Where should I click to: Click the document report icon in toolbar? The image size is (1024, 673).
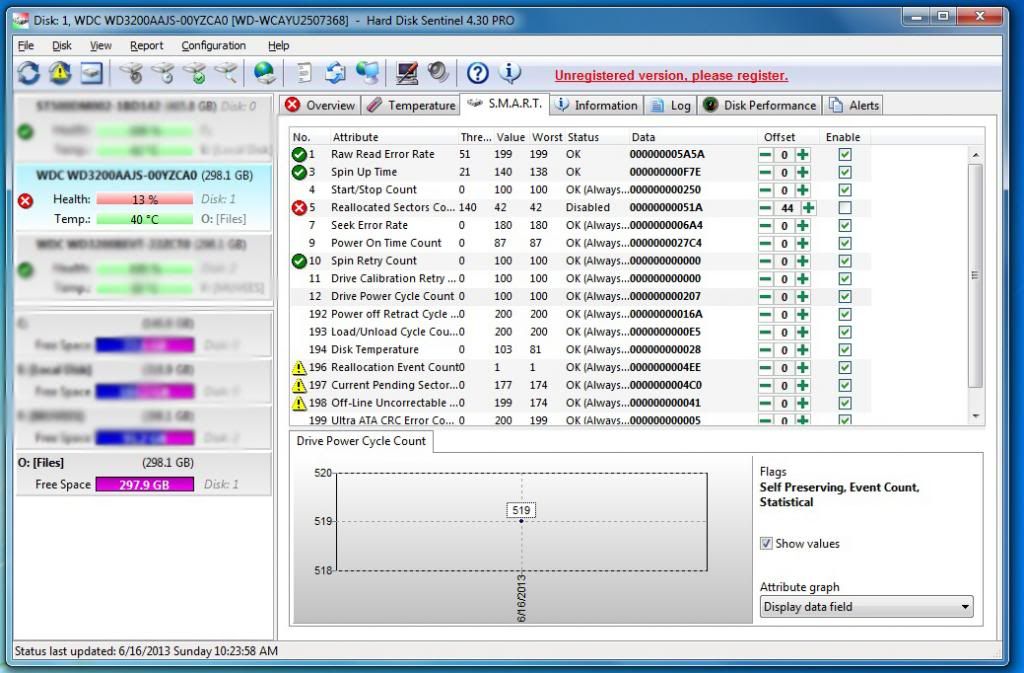(304, 73)
